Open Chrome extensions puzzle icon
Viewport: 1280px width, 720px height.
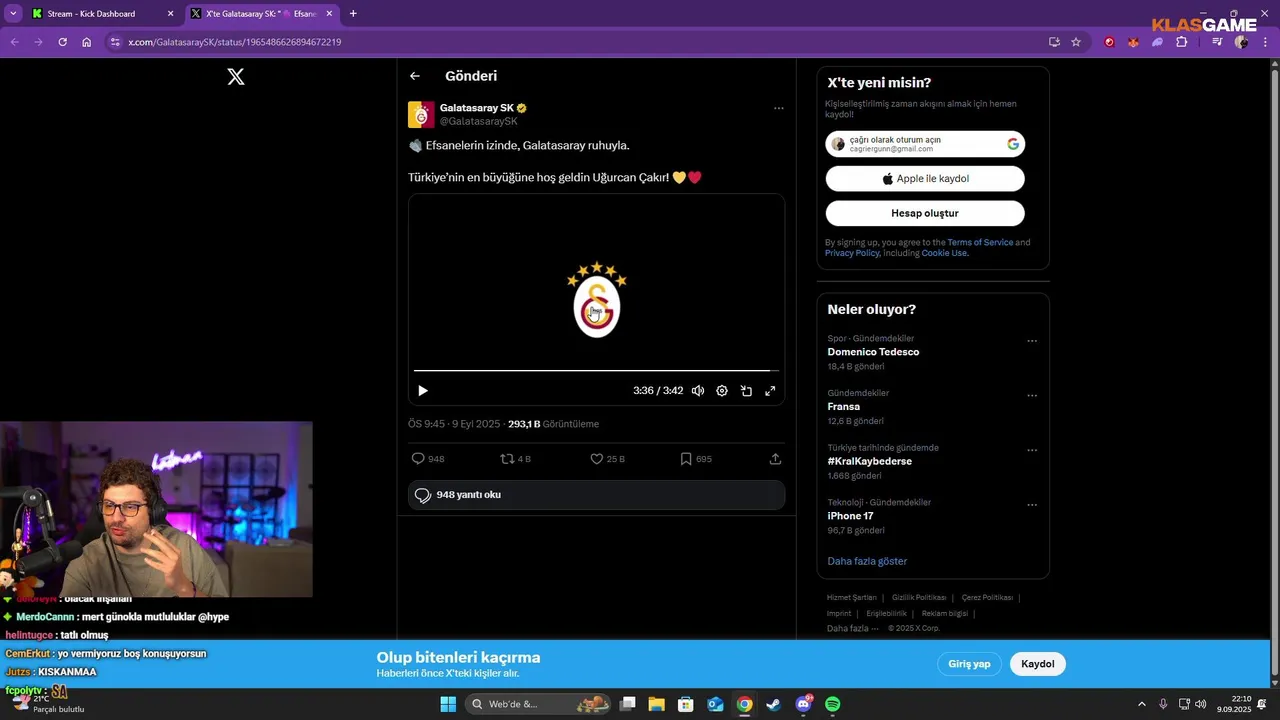click(1182, 42)
